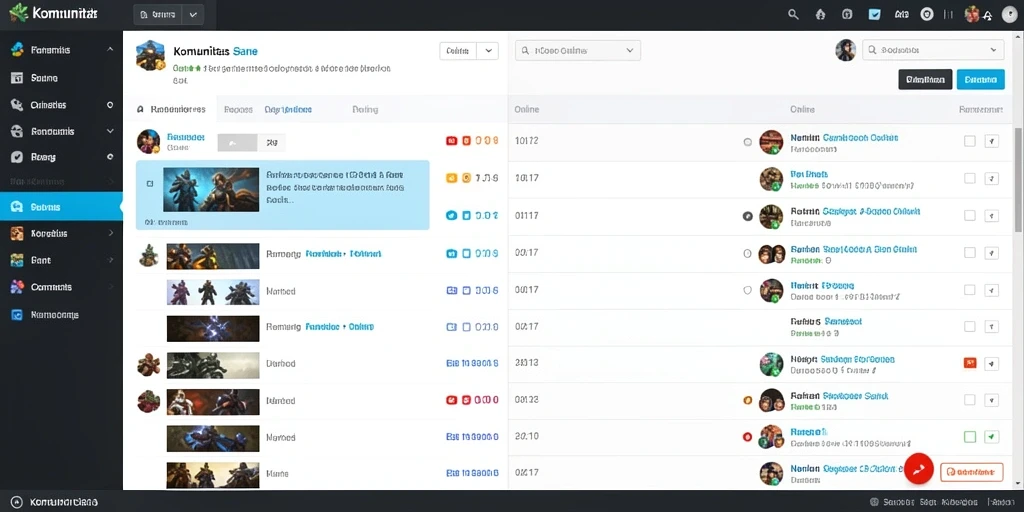
Task: Click the round icon left of bottom-right status text
Action: (x=874, y=502)
